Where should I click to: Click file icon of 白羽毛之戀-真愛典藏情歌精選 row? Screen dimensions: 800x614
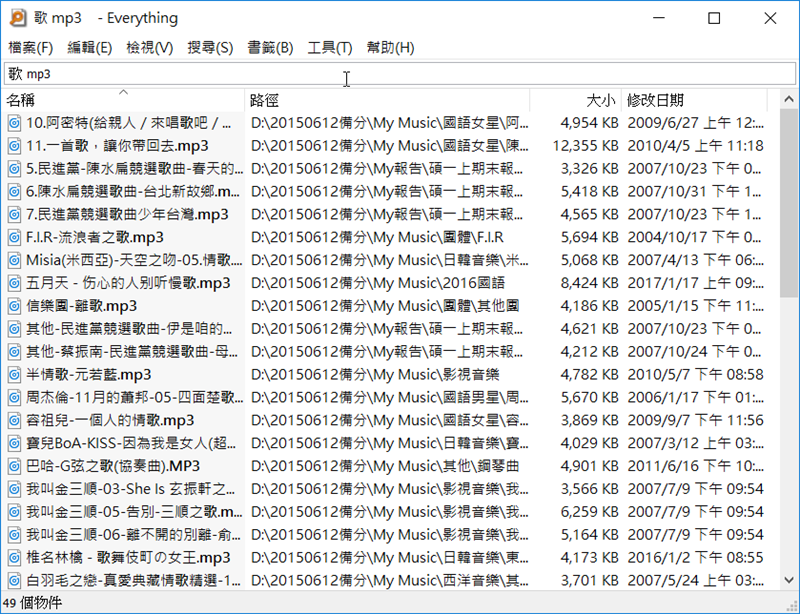click(15, 580)
